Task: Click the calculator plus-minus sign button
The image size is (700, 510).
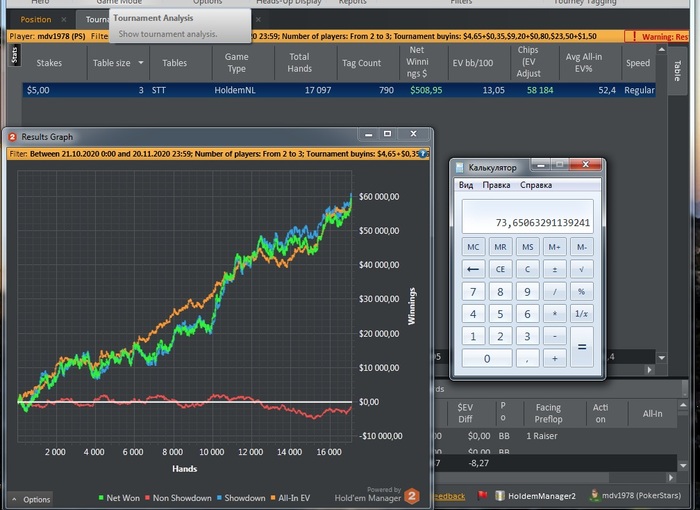Action: [554, 269]
